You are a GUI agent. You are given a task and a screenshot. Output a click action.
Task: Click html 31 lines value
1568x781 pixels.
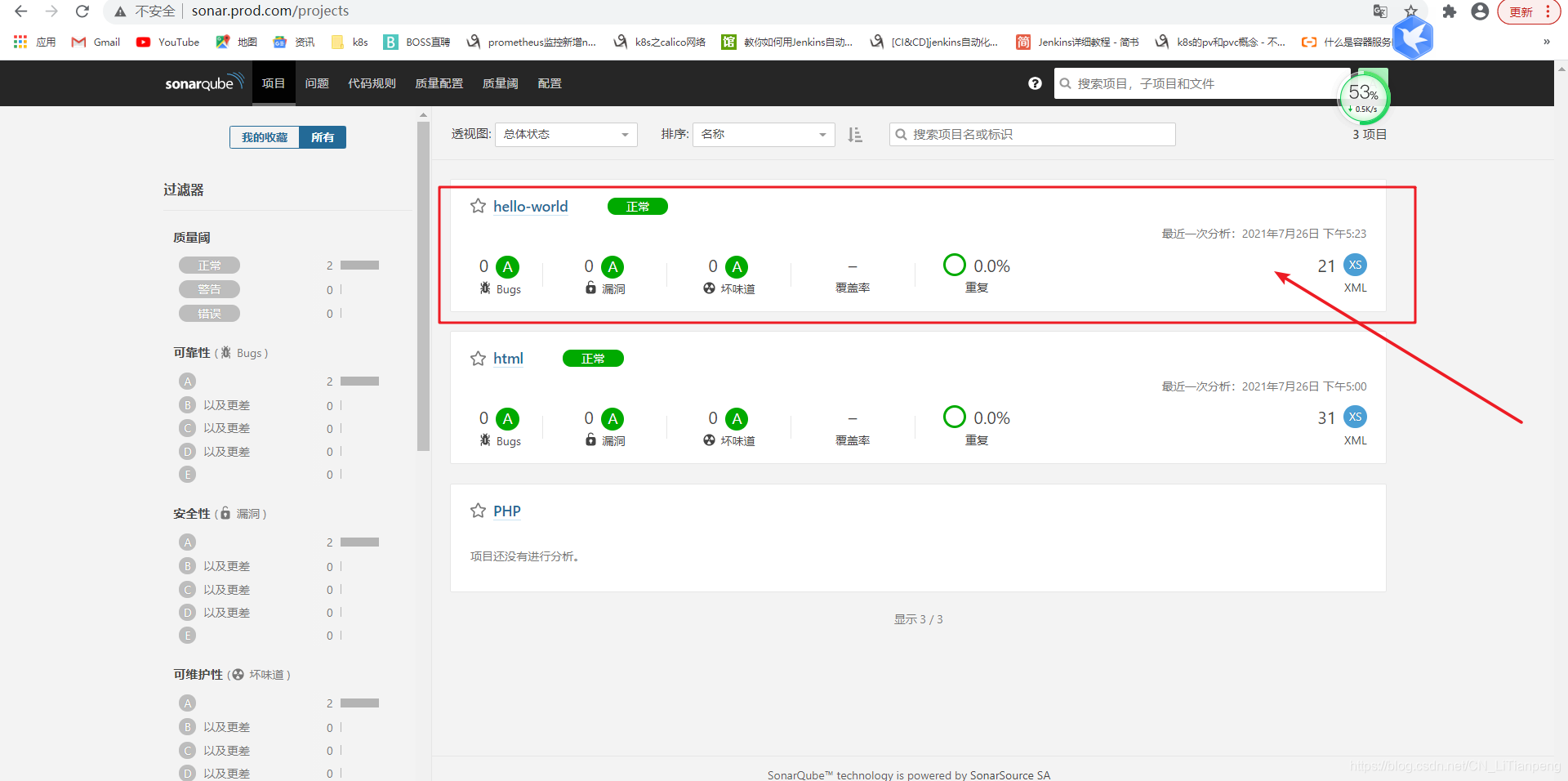click(1326, 418)
